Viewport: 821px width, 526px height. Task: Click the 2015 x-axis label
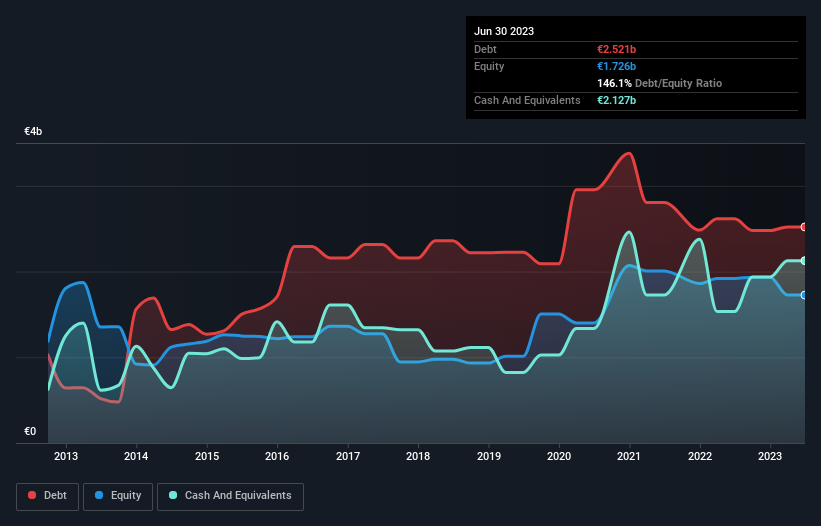[x=207, y=456]
